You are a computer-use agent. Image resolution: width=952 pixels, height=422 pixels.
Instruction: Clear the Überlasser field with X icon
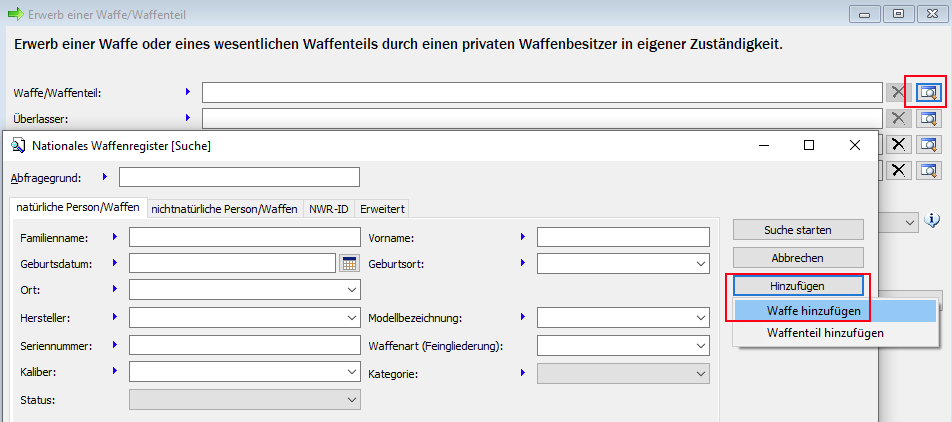(898, 119)
